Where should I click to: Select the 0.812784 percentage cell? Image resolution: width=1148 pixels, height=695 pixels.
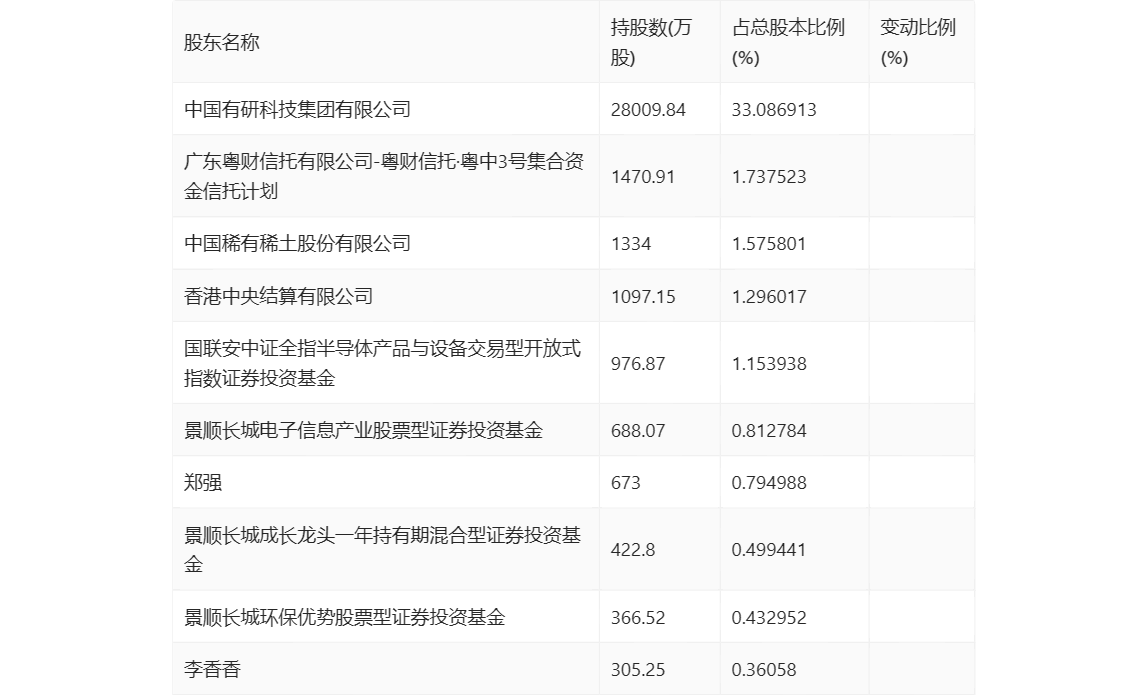click(x=769, y=431)
